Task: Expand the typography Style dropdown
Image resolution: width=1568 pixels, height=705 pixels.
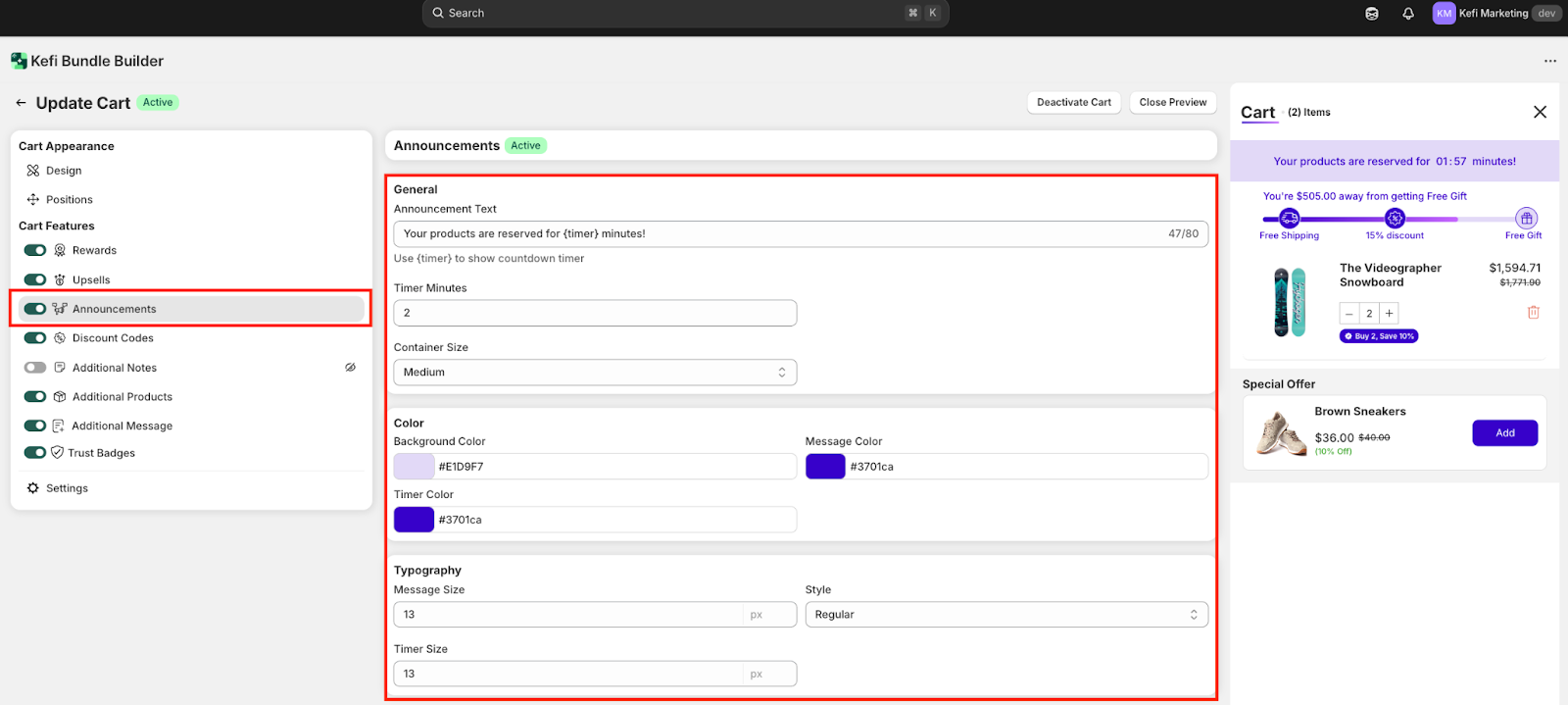Action: coord(1005,615)
